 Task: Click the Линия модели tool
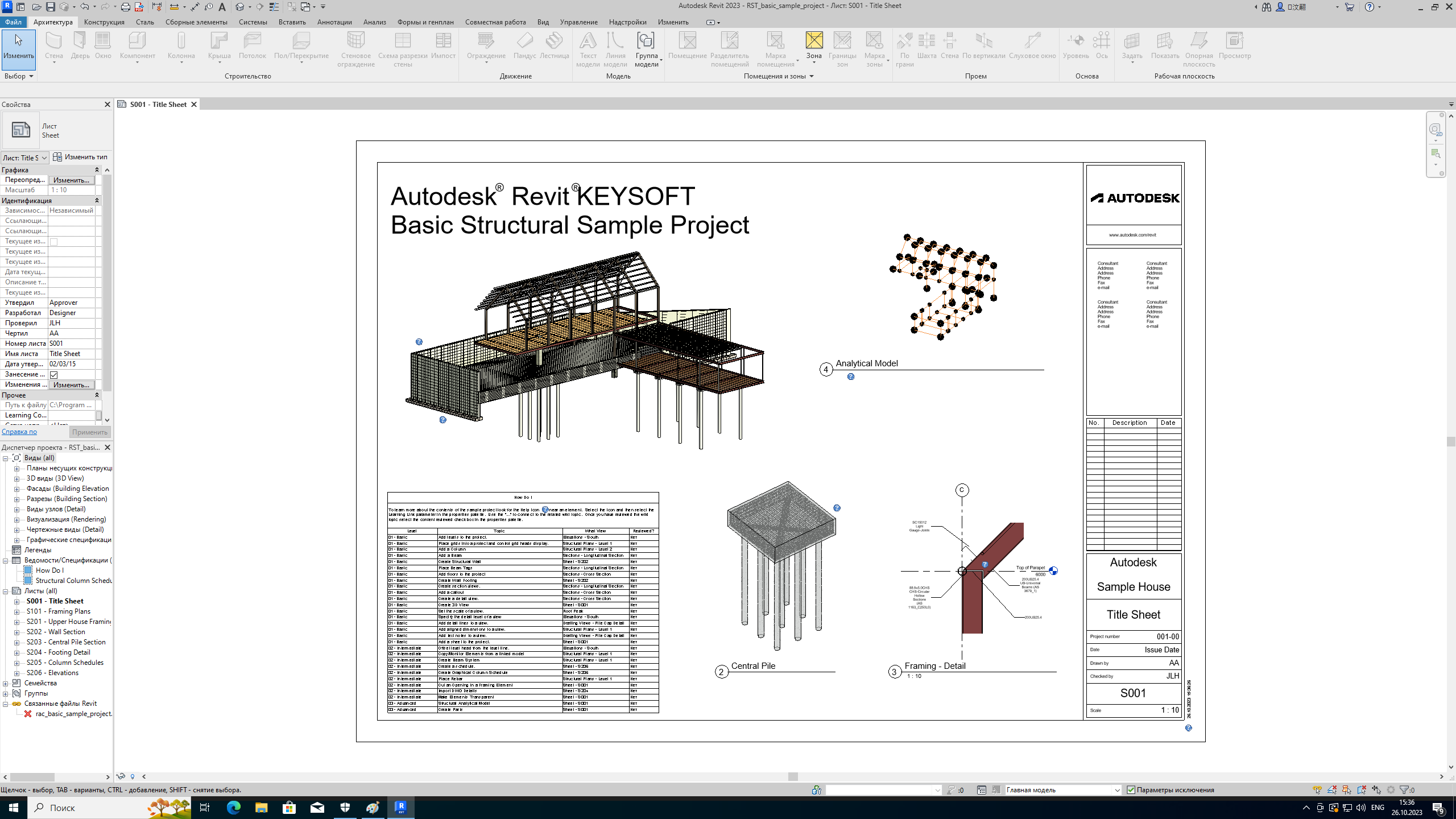[615, 49]
